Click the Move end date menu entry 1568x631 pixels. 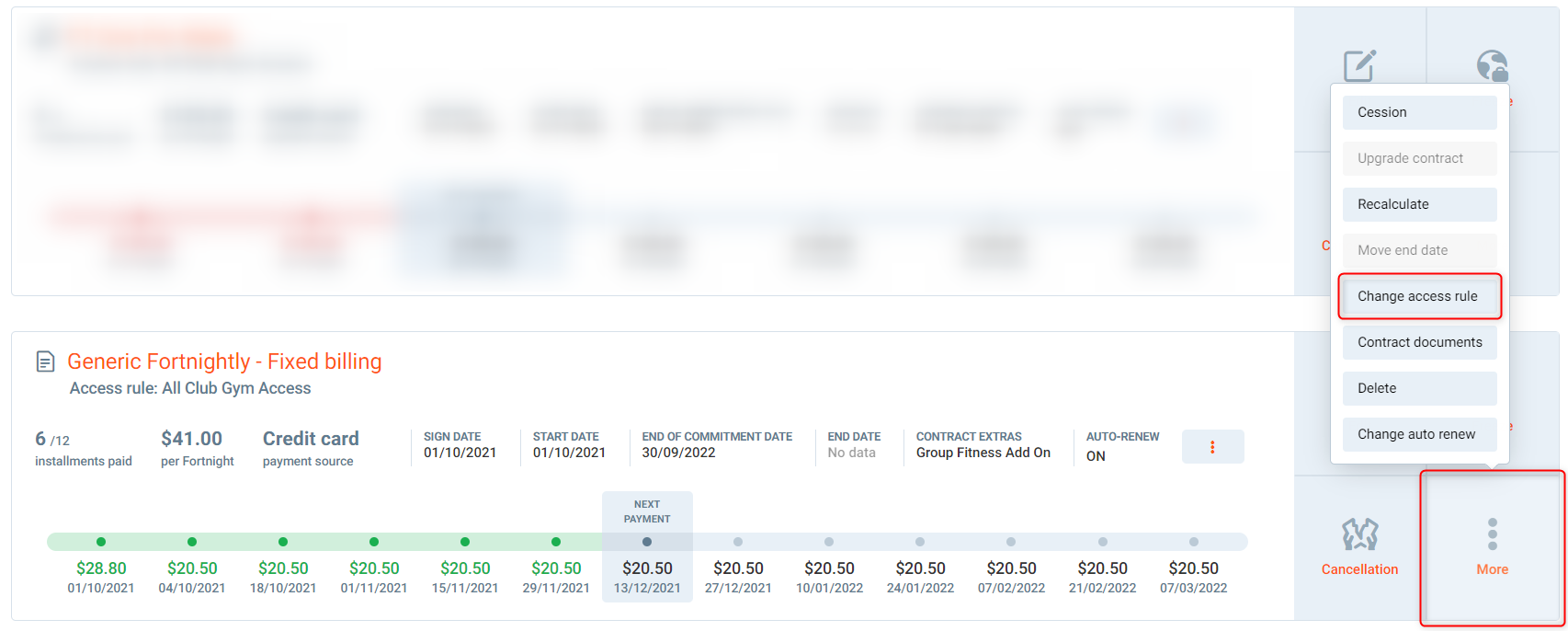tap(1419, 250)
